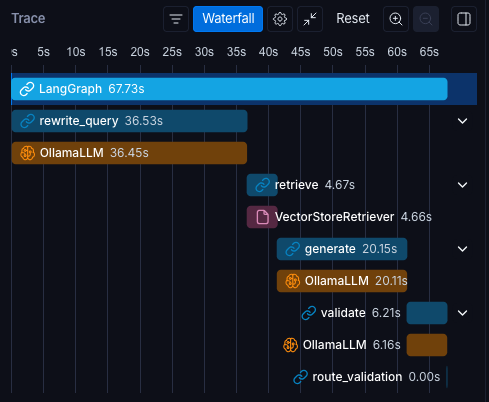The image size is (489, 402).
Task: Collapse the rewrite_query row chevron
Action: 462,121
